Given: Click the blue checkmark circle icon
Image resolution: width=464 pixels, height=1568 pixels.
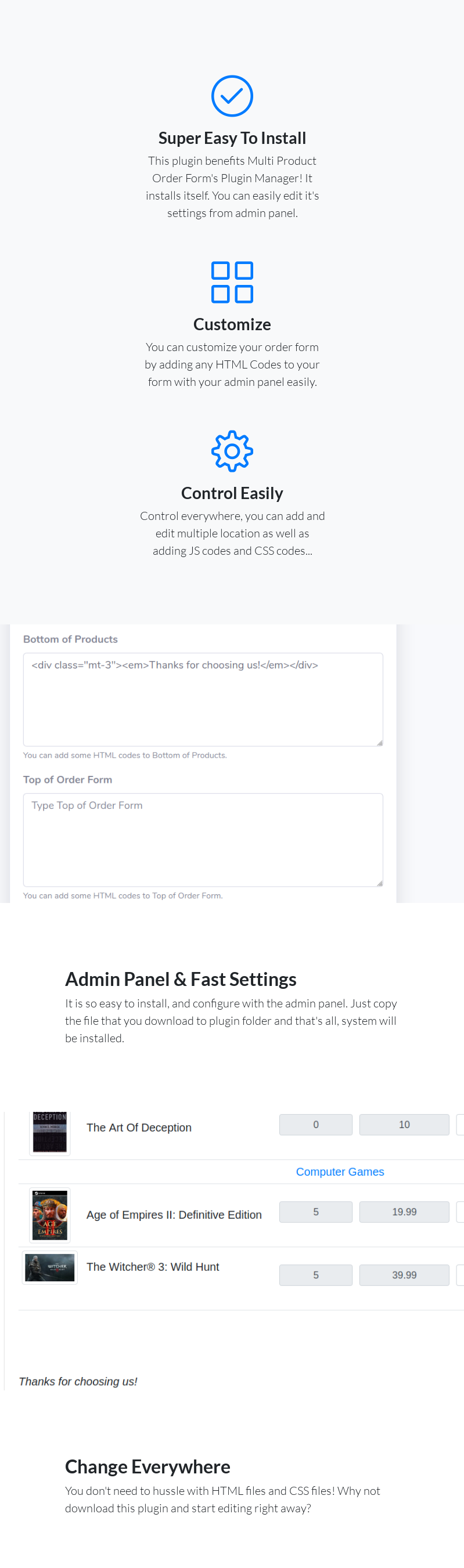Looking at the screenshot, I should [x=232, y=96].
